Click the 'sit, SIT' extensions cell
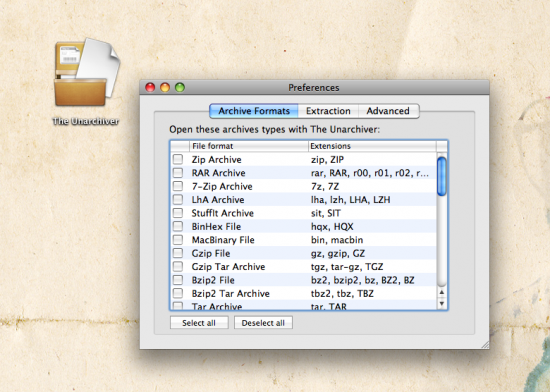The width and height of the screenshot is (550, 392). tap(326, 213)
